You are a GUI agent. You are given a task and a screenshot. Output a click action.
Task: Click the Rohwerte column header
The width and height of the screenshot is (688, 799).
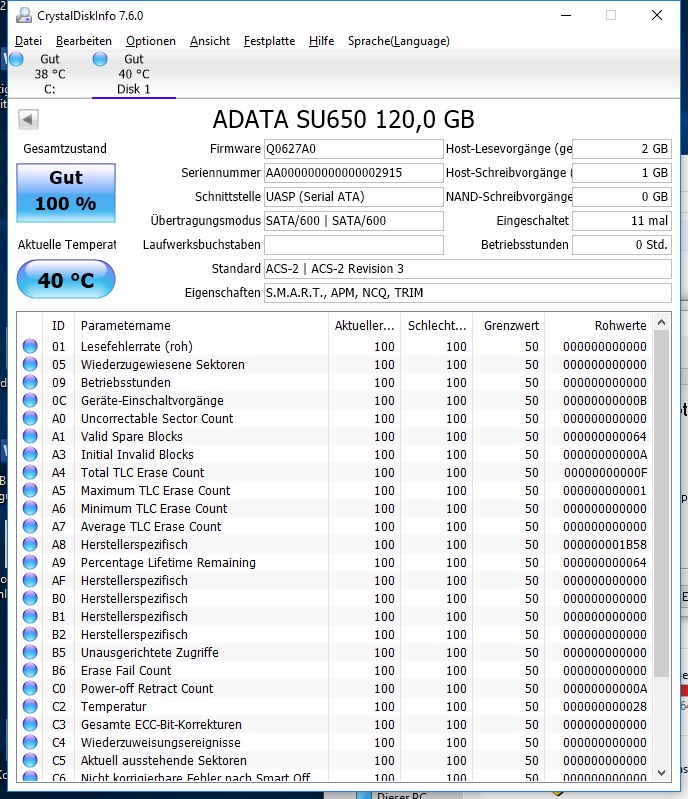(x=599, y=326)
